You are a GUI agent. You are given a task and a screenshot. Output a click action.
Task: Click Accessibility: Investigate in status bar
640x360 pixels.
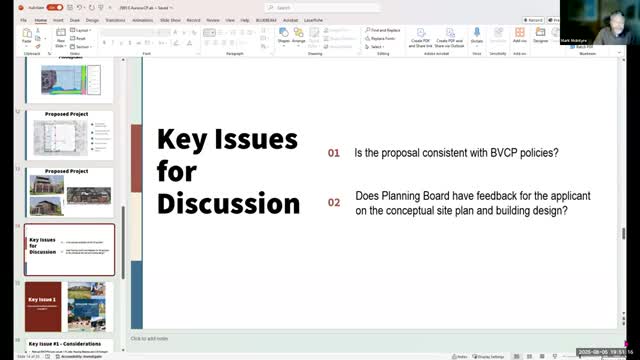[79, 356]
